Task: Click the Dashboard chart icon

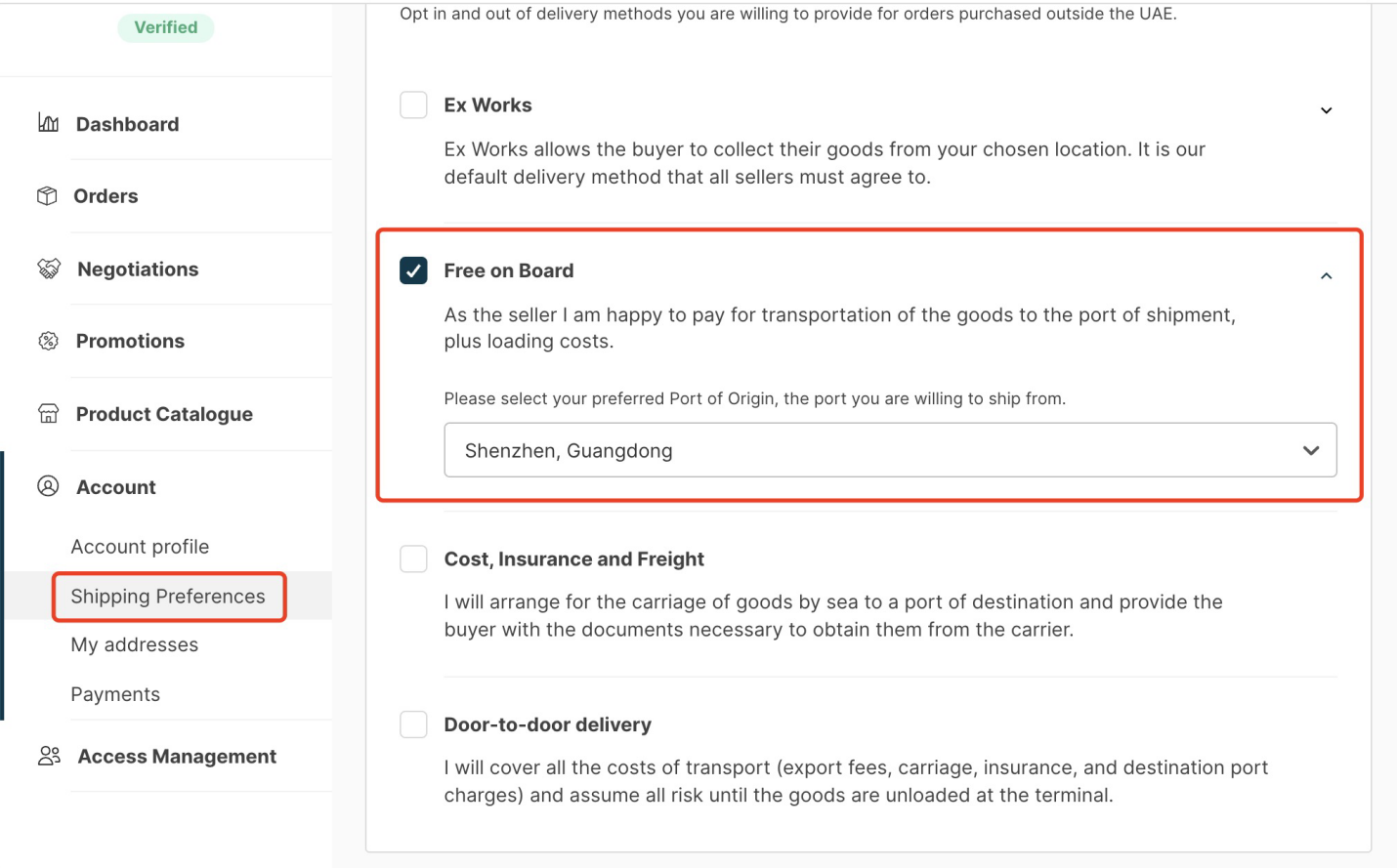Action: (x=48, y=123)
